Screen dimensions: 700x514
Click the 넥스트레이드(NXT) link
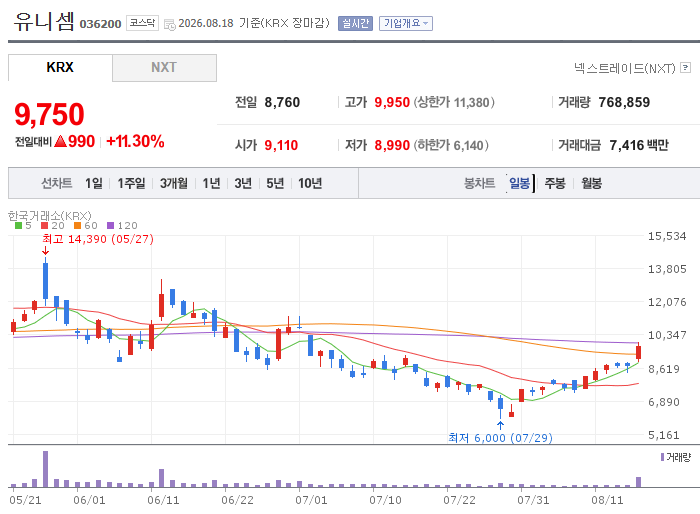(x=625, y=68)
